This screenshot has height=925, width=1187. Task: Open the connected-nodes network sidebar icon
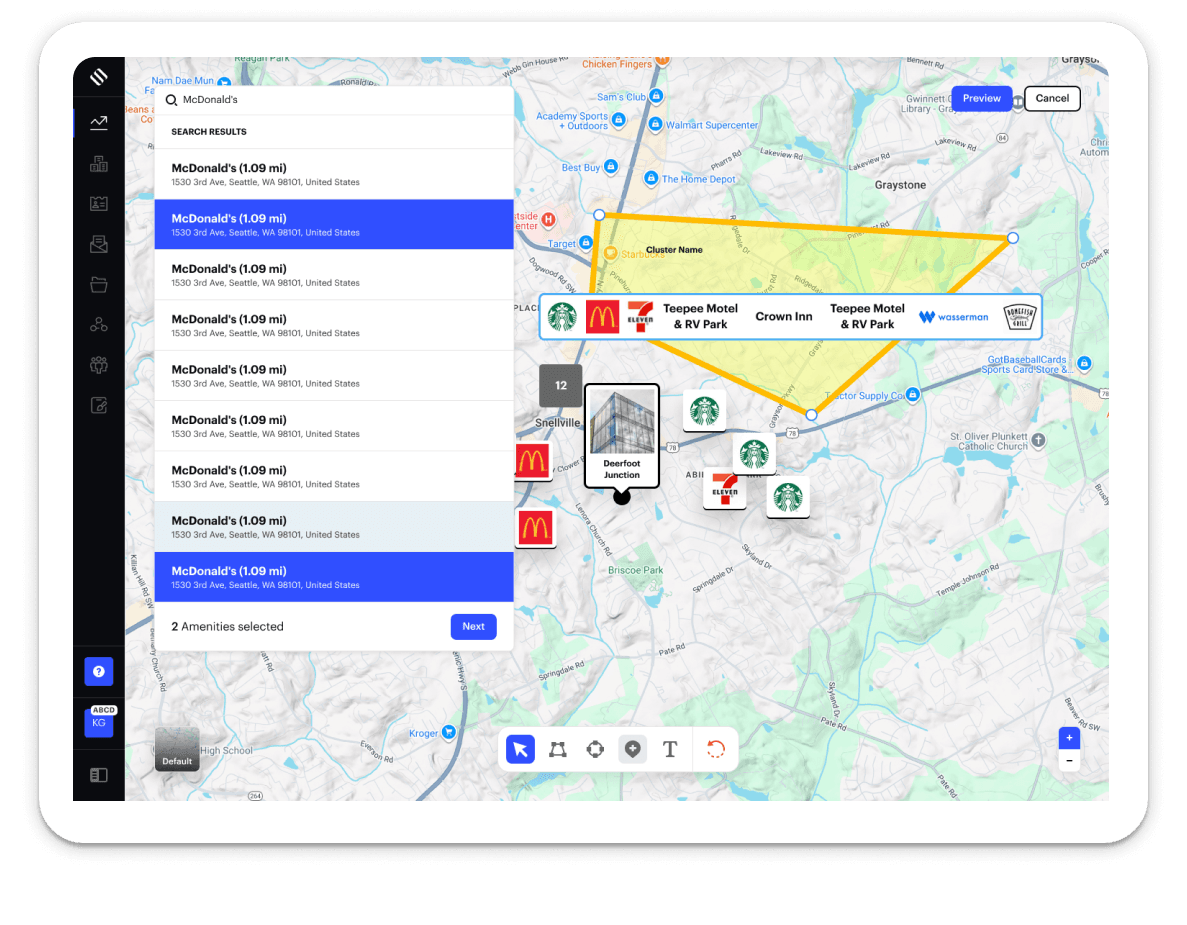click(x=98, y=325)
